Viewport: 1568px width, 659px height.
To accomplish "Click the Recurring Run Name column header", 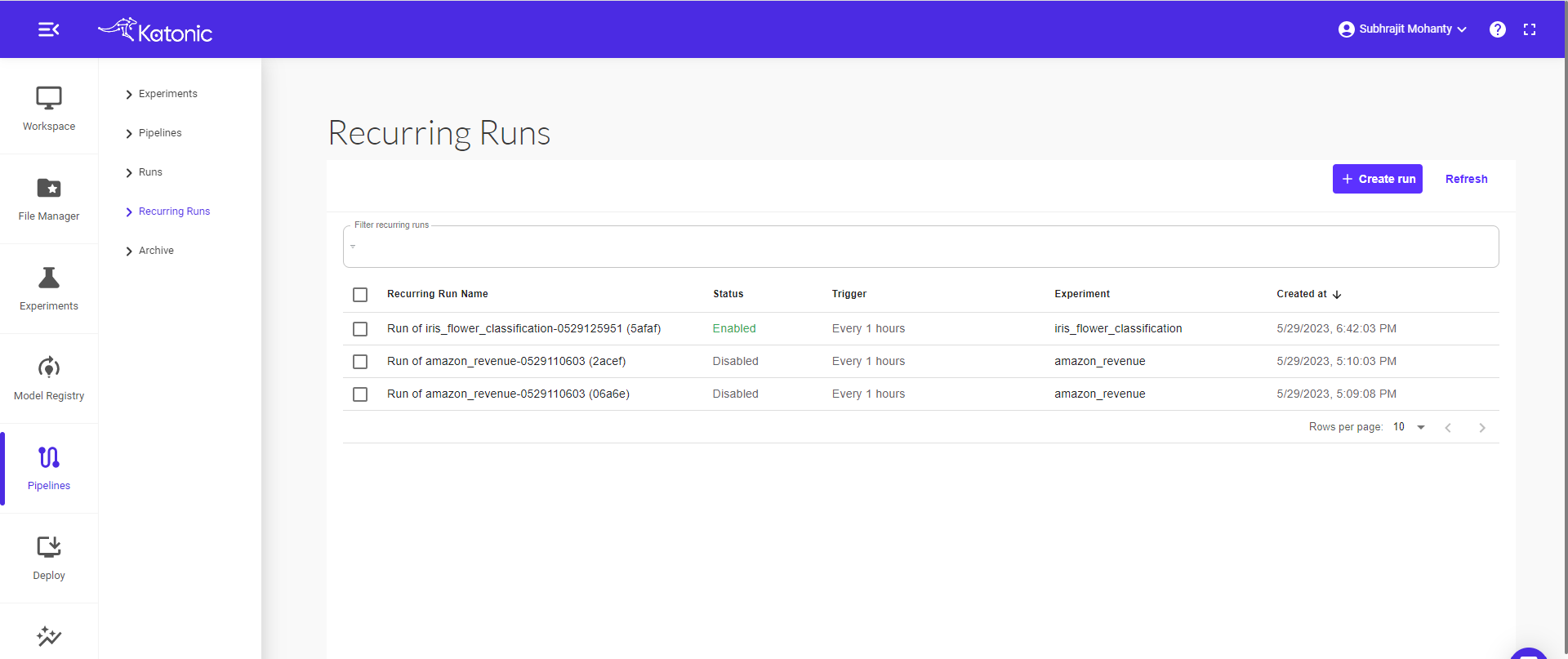I will 438,294.
